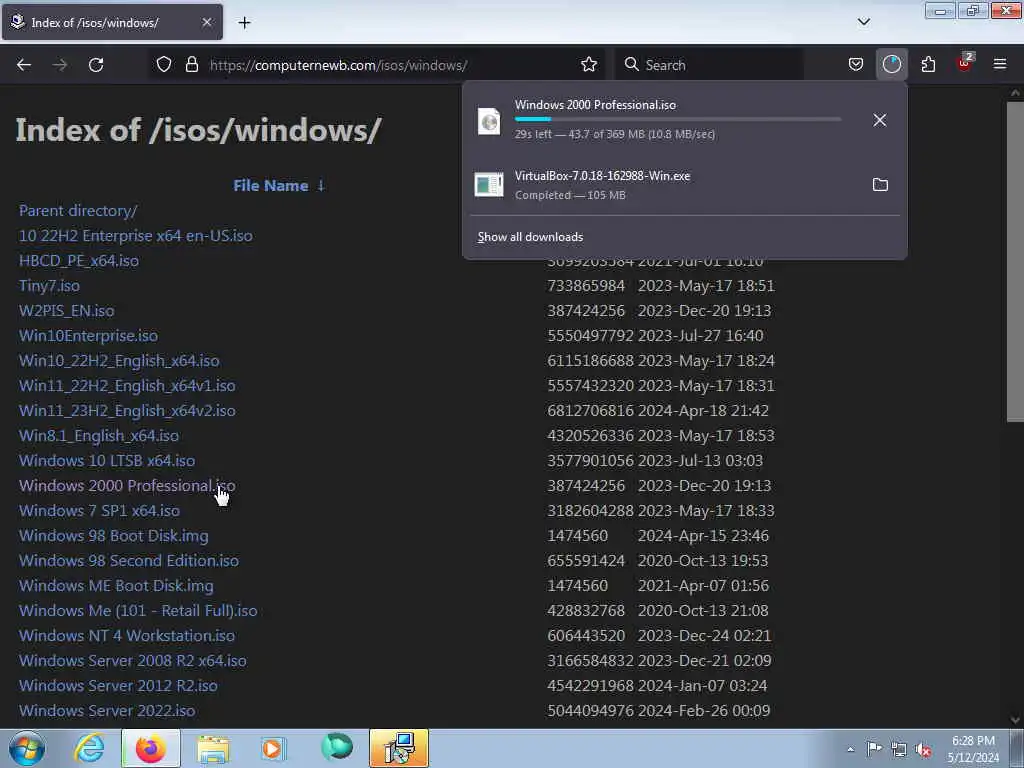Click the W2PIS_EN.iso link
Image resolution: width=1024 pixels, height=768 pixels.
67,311
